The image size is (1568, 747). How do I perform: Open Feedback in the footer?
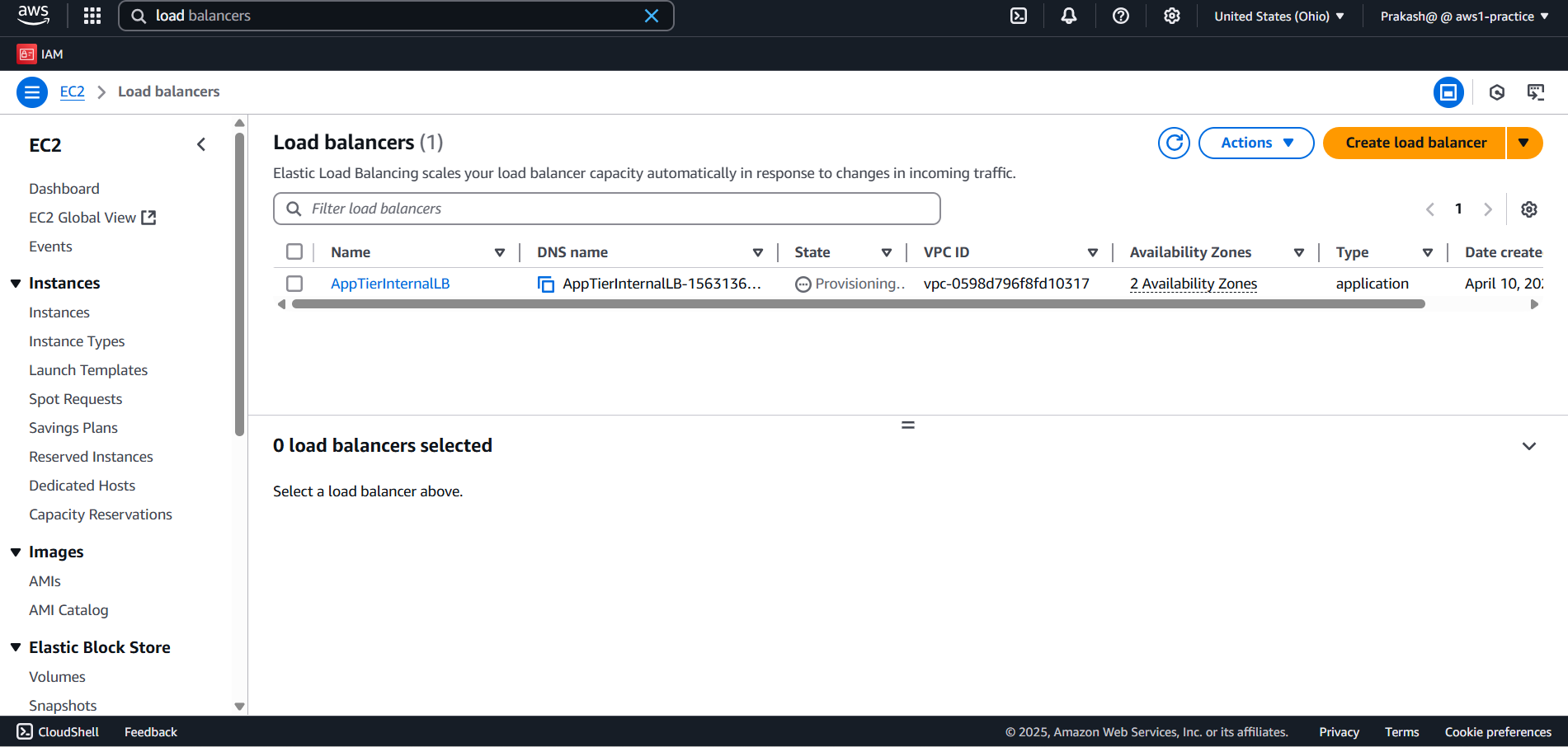(x=151, y=732)
